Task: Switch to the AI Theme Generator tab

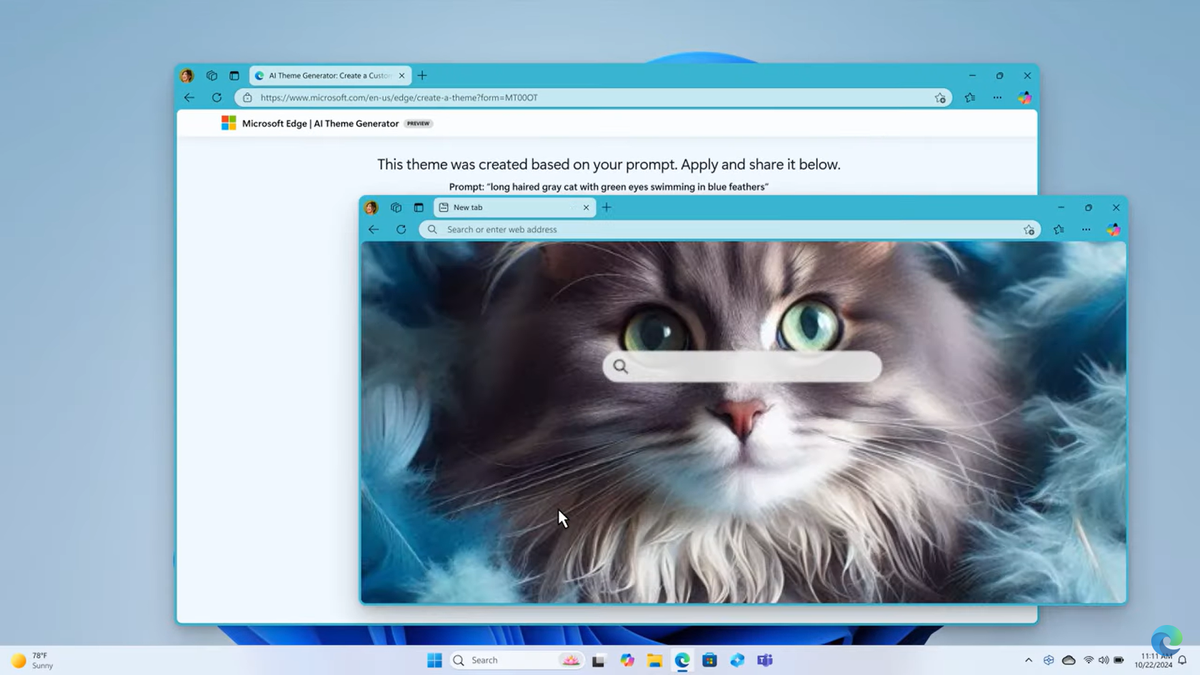Action: 325,76
